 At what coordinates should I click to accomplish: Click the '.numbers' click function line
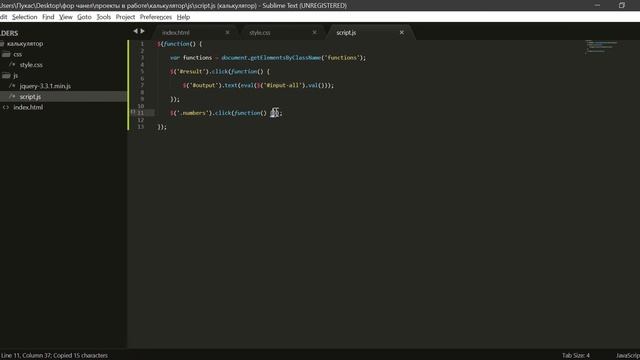coord(226,113)
